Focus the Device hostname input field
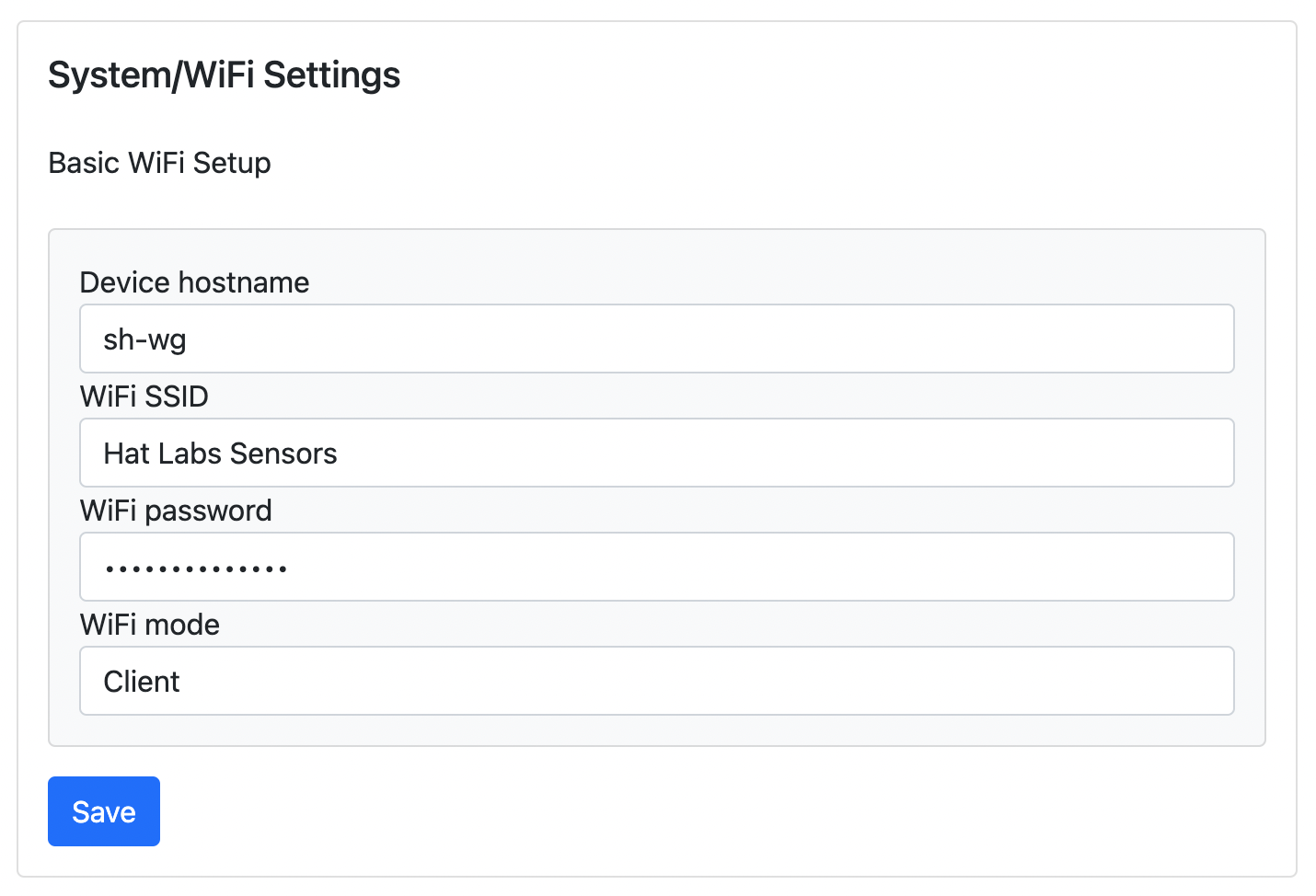Viewport: 1316px width, 896px height. tap(656, 339)
